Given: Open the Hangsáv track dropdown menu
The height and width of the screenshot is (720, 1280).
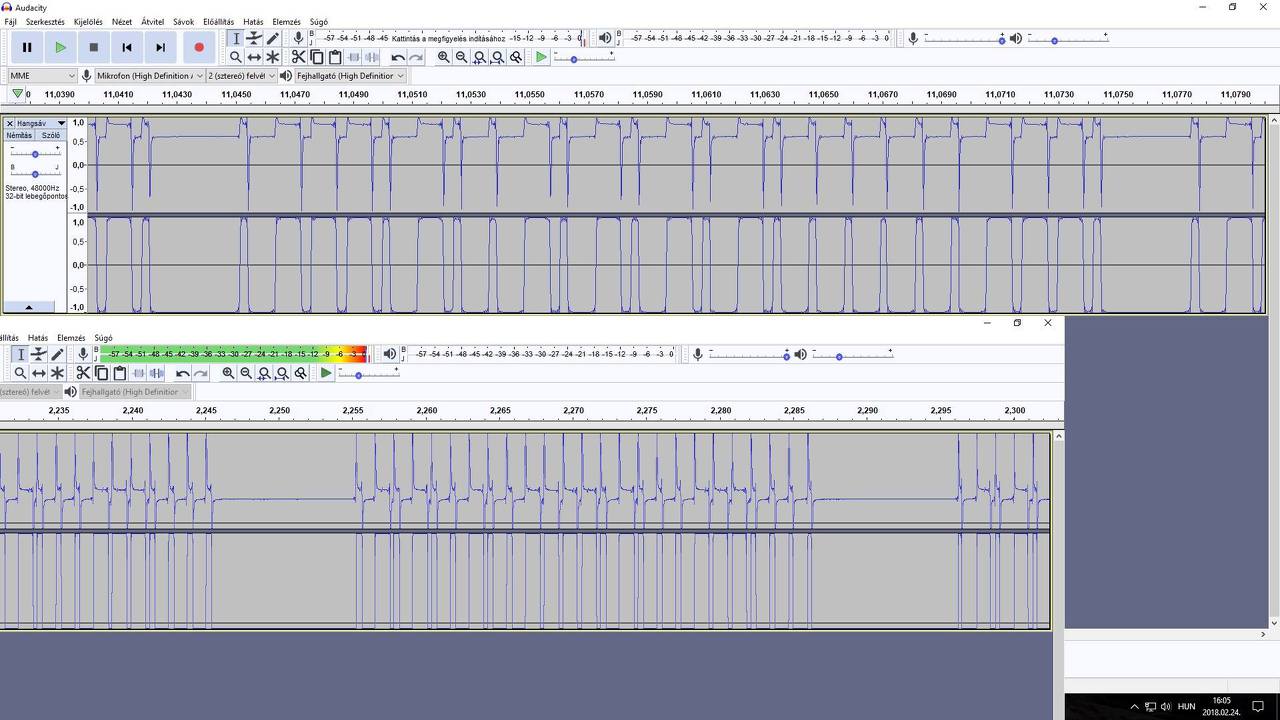Looking at the screenshot, I should (41, 123).
